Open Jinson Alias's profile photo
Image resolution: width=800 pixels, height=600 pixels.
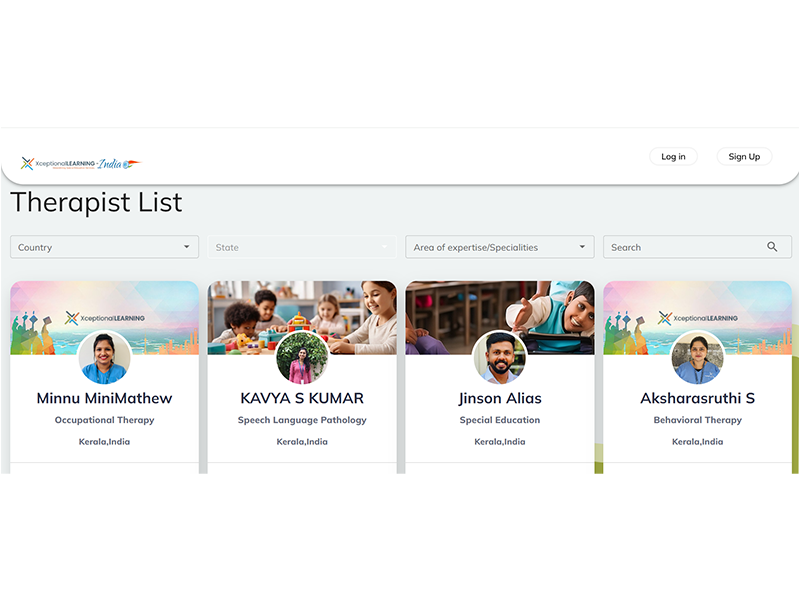pos(499,358)
